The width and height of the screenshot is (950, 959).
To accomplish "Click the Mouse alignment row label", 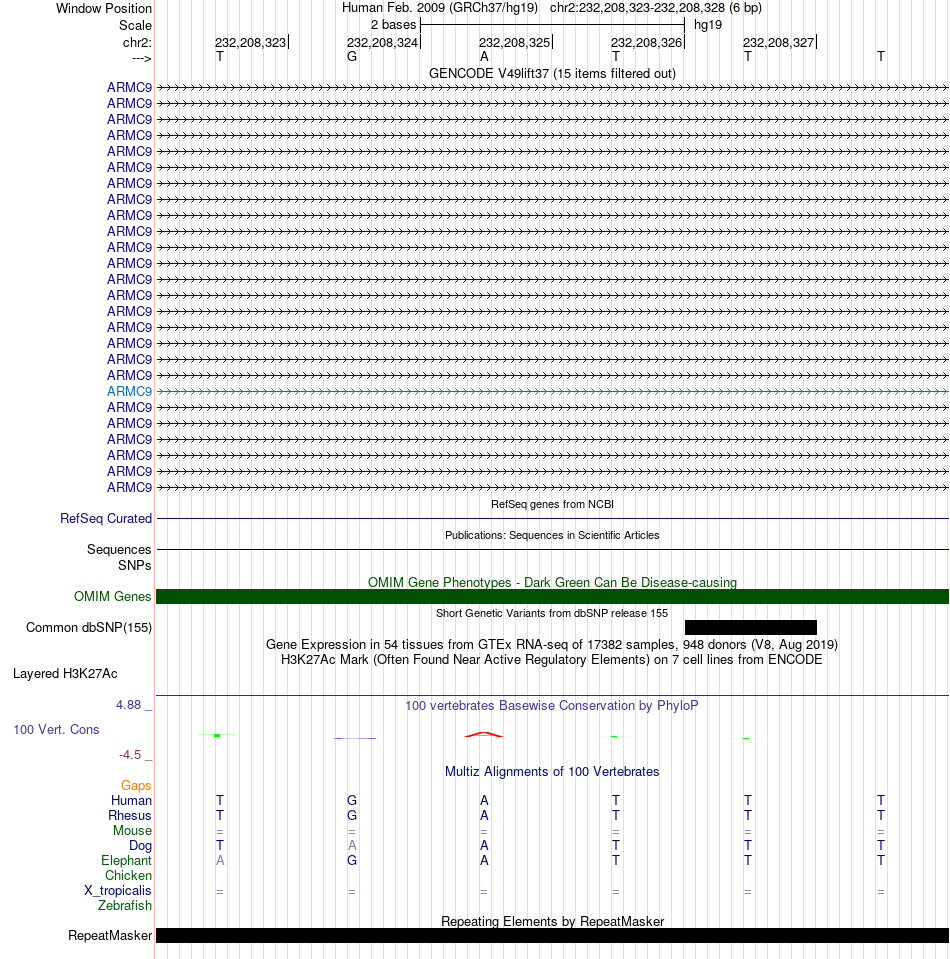I will click(132, 831).
